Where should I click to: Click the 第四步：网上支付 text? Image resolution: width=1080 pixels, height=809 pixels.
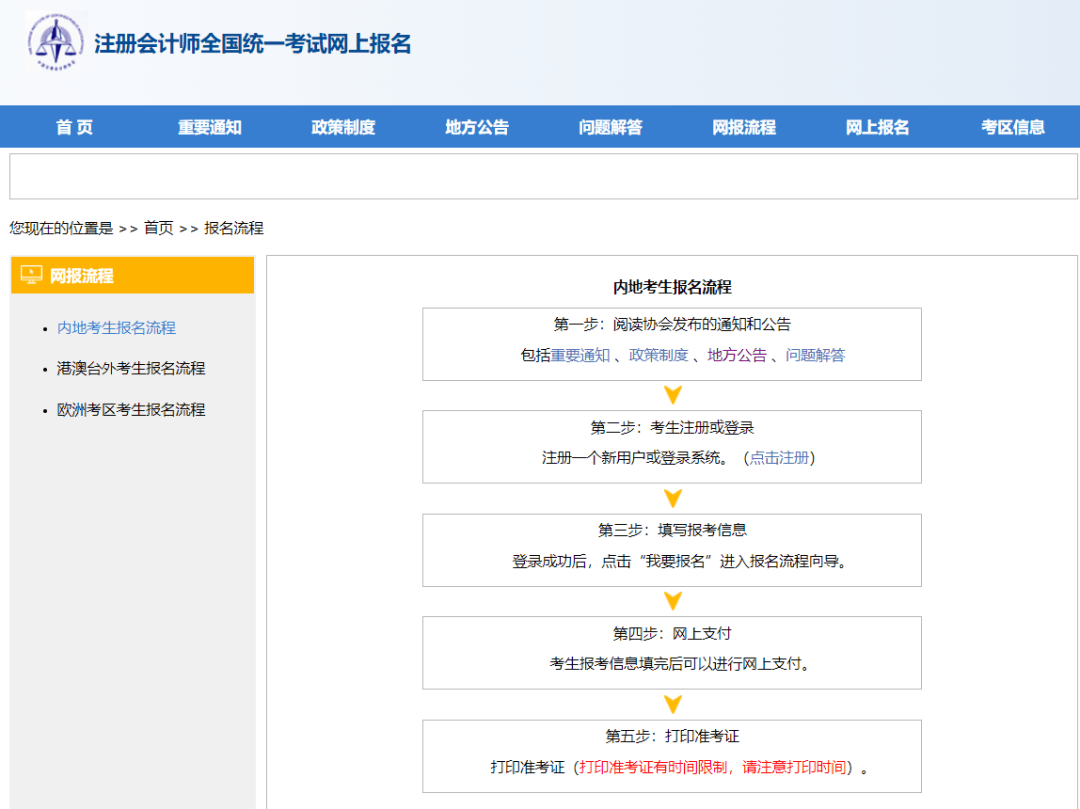click(672, 633)
